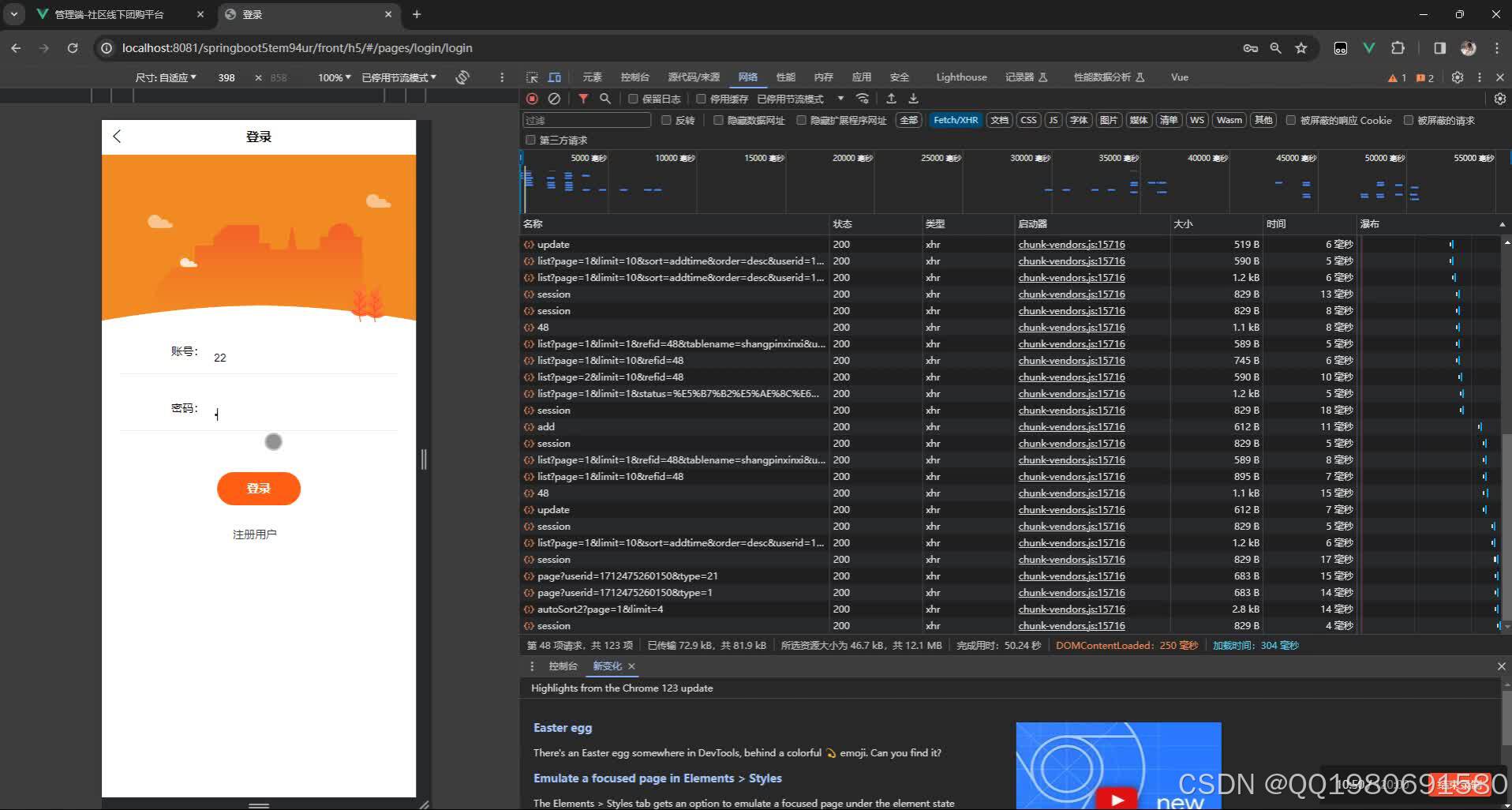The image size is (1512, 810).
Task: Open device toolbar more options menu
Action: point(502,77)
